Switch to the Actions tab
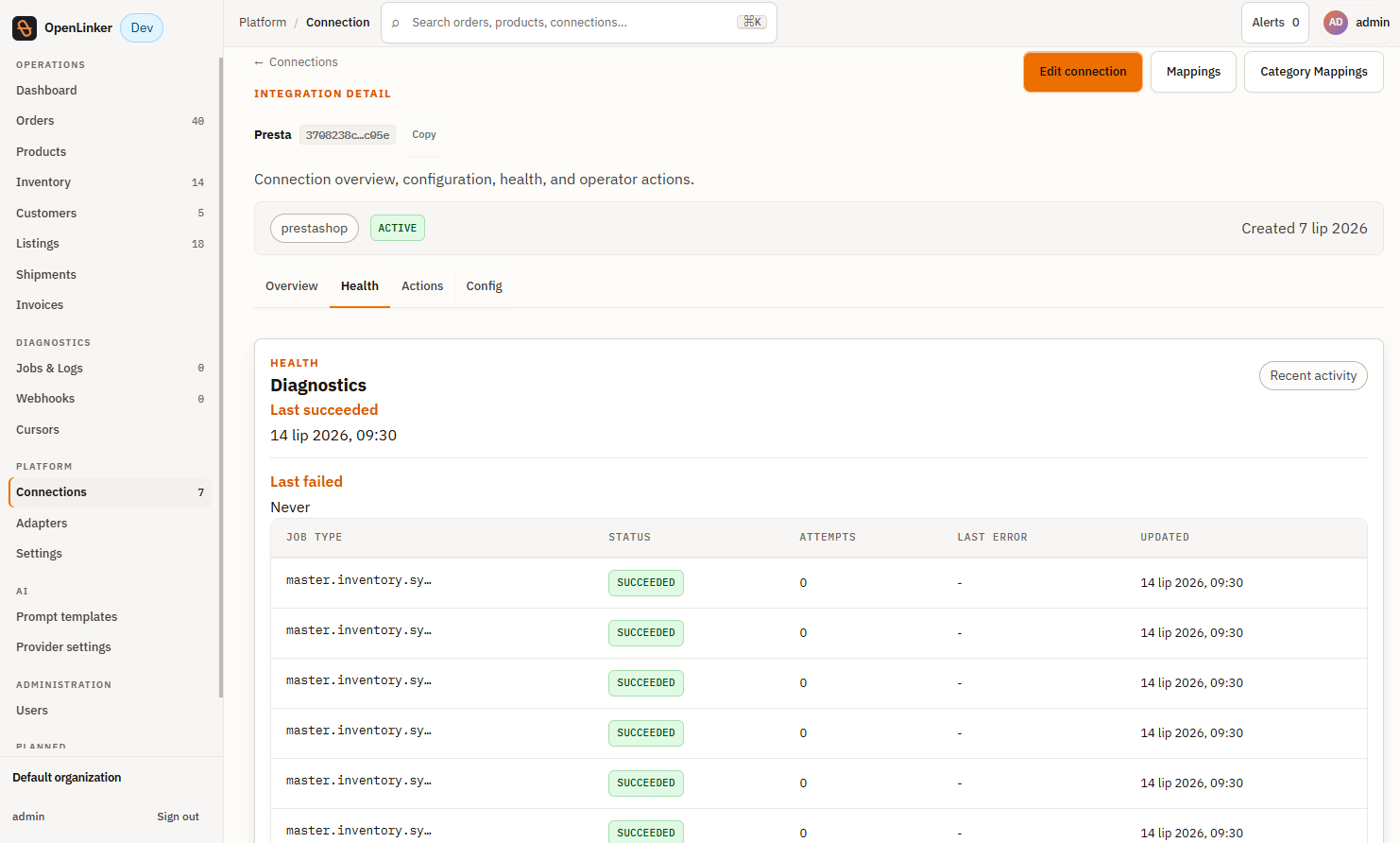Screen dimensions: 1400x843 click(x=422, y=286)
